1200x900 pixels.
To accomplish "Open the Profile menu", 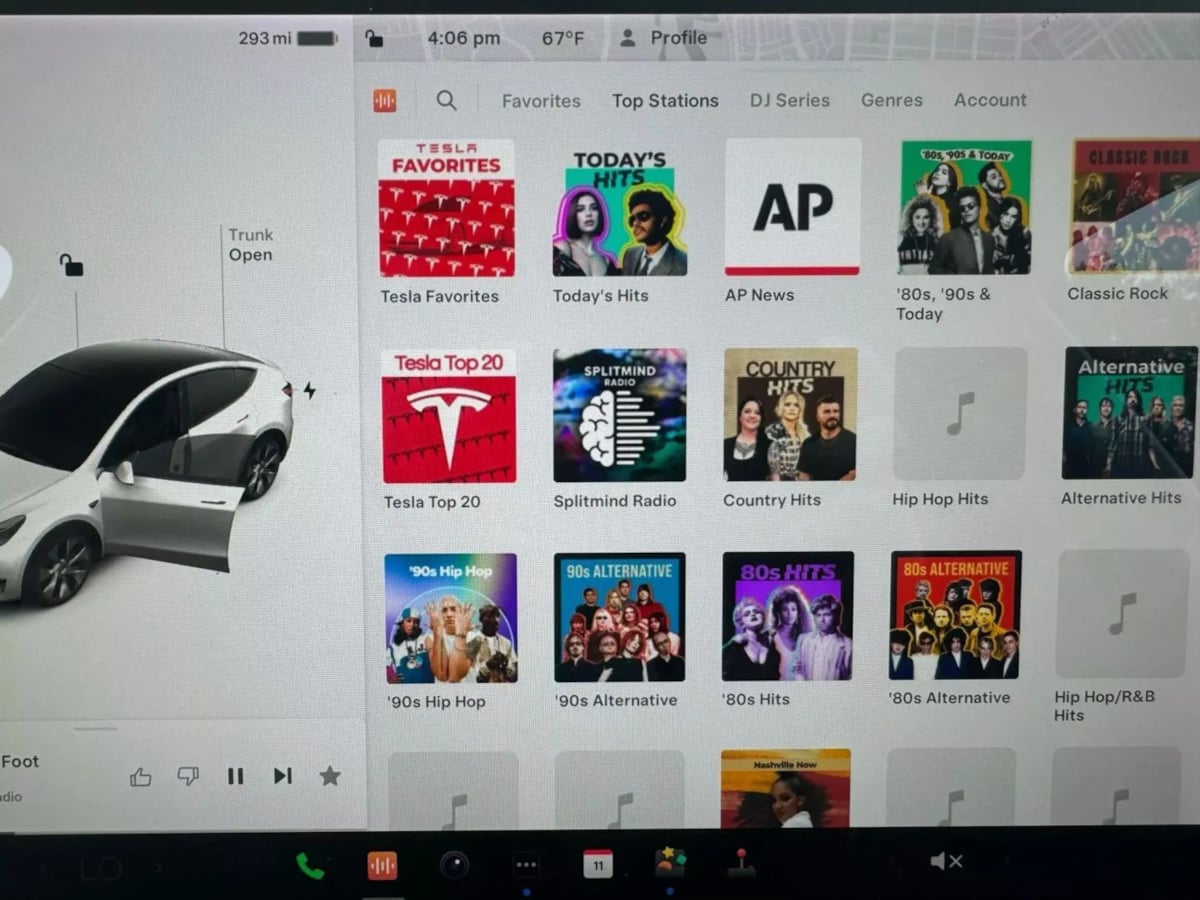I will pyautogui.click(x=663, y=38).
